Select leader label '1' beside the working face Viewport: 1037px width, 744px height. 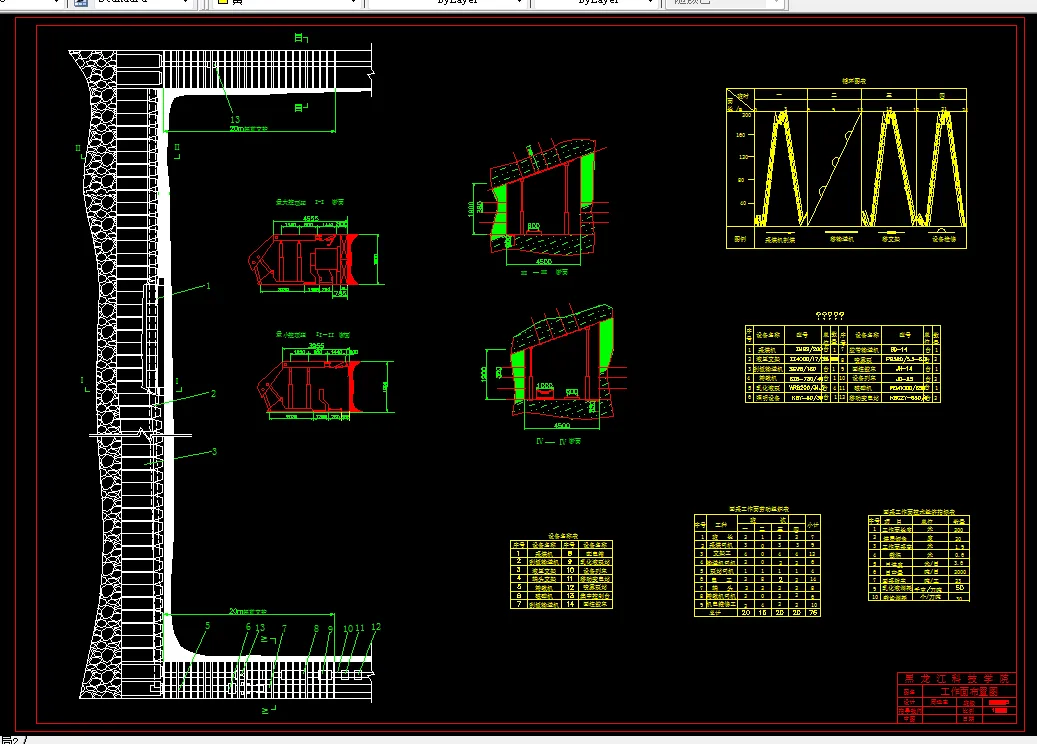pyautogui.click(x=208, y=286)
